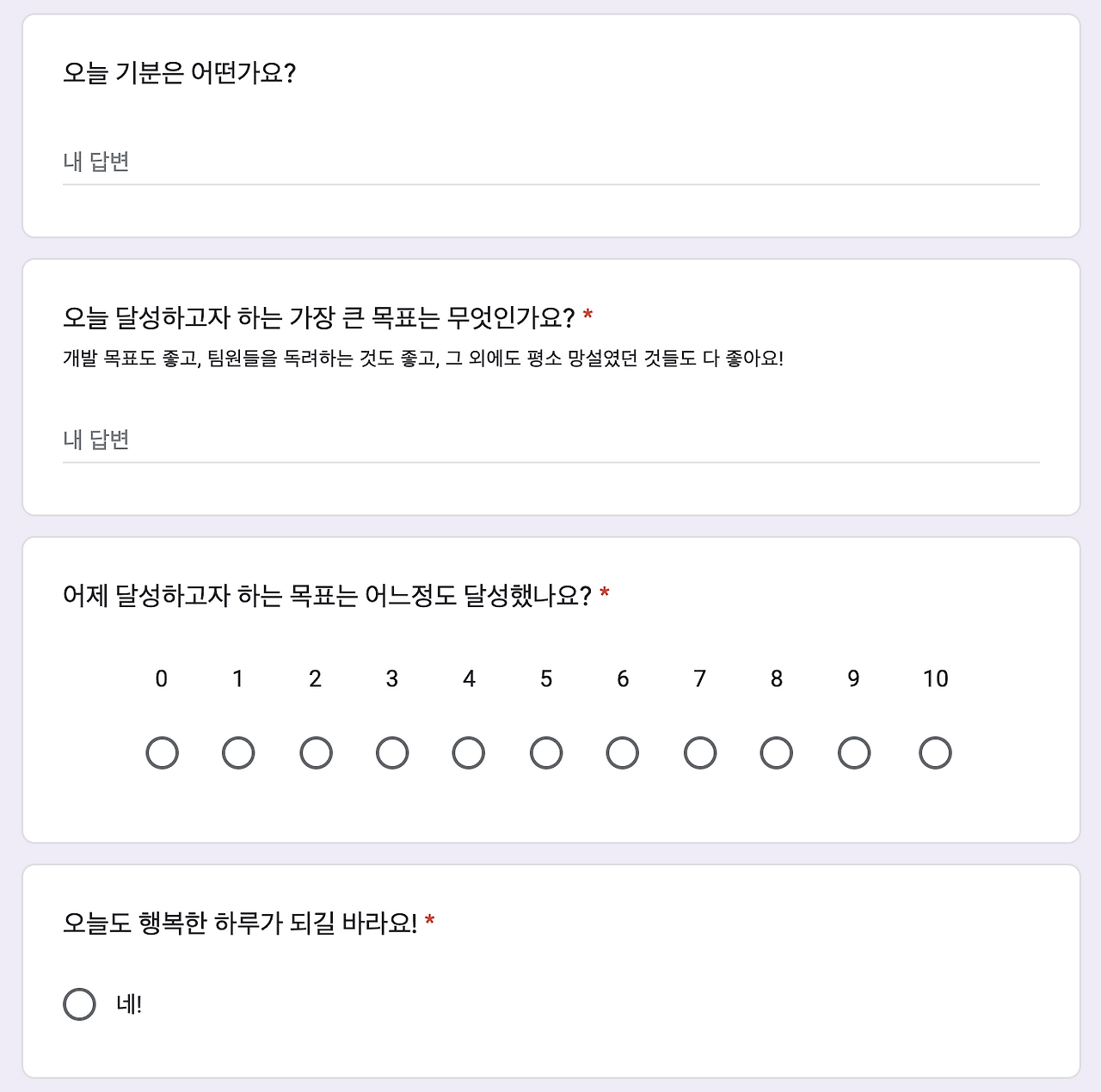The height and width of the screenshot is (1092, 1101).
Task: Select rating 8 on the goal achievement scale
Action: (776, 752)
